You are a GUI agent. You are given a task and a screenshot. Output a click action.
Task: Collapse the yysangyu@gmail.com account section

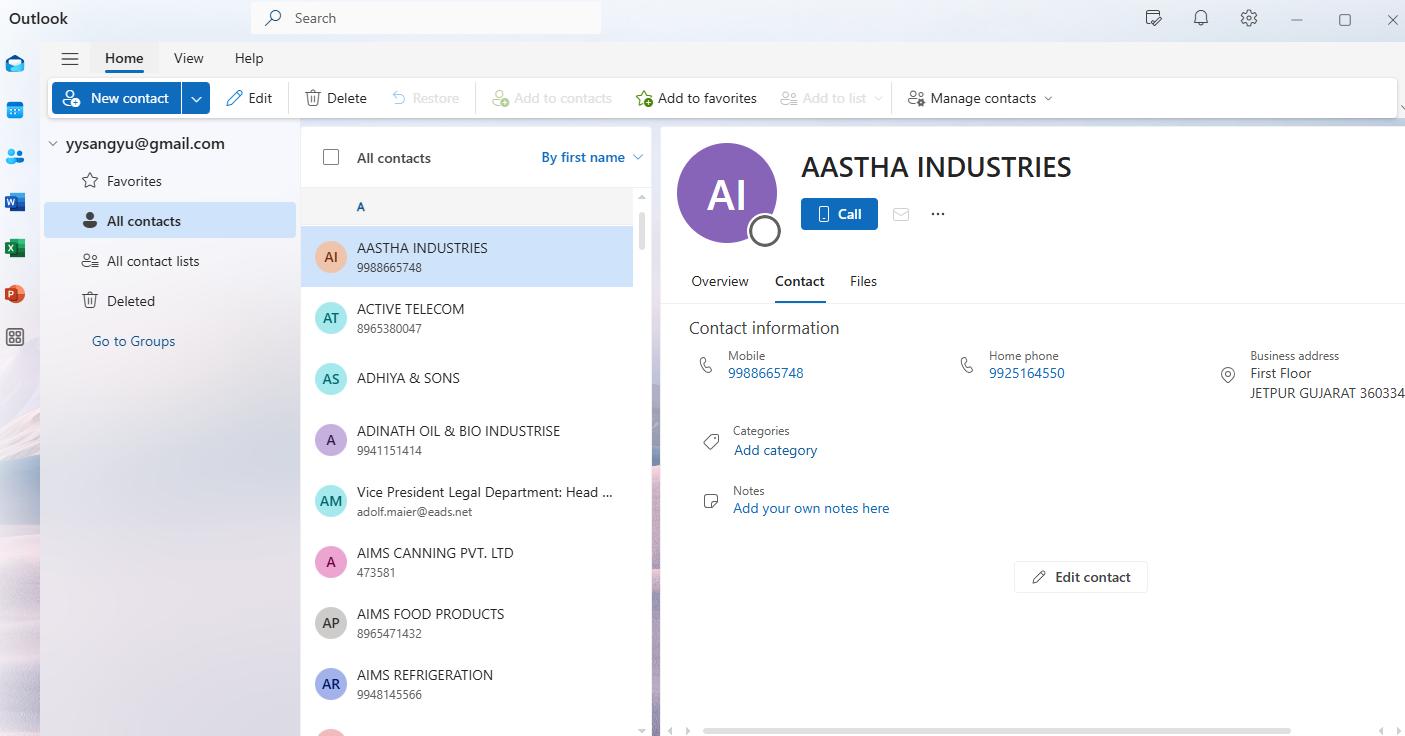coord(53,143)
